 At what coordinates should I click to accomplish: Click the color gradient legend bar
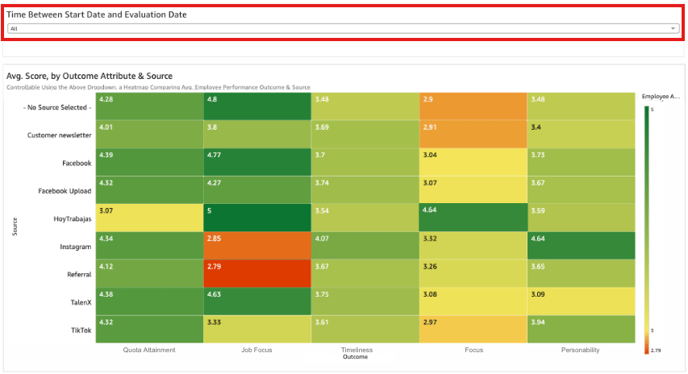(x=646, y=230)
